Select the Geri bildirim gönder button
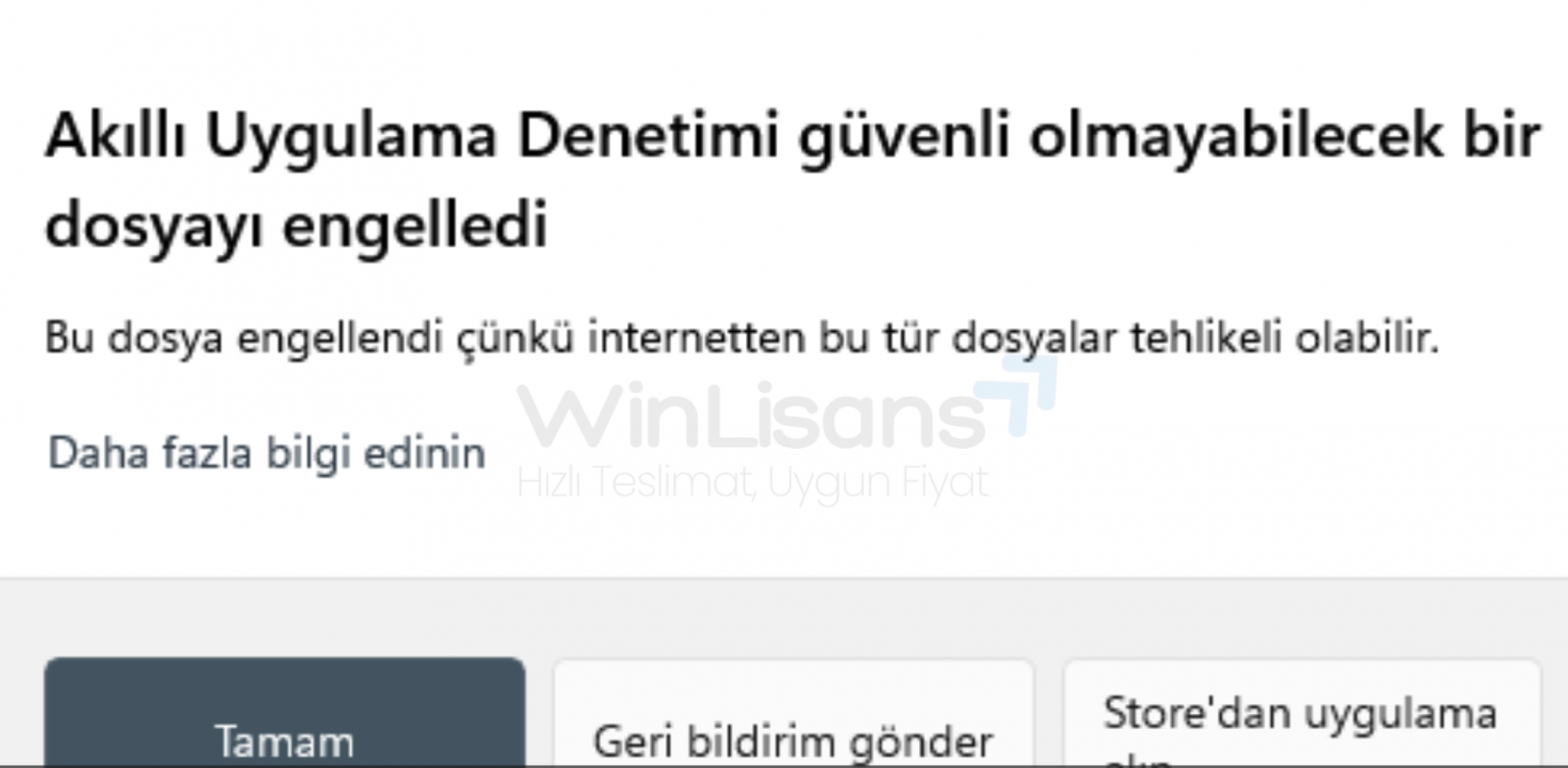 pos(794,713)
